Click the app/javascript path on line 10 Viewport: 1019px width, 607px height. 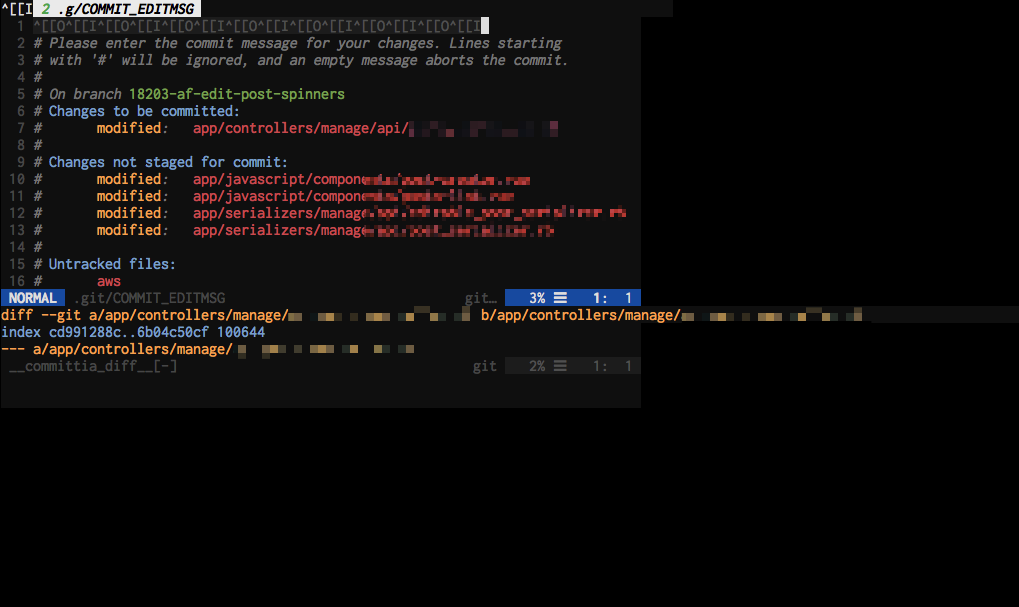click(x=361, y=179)
